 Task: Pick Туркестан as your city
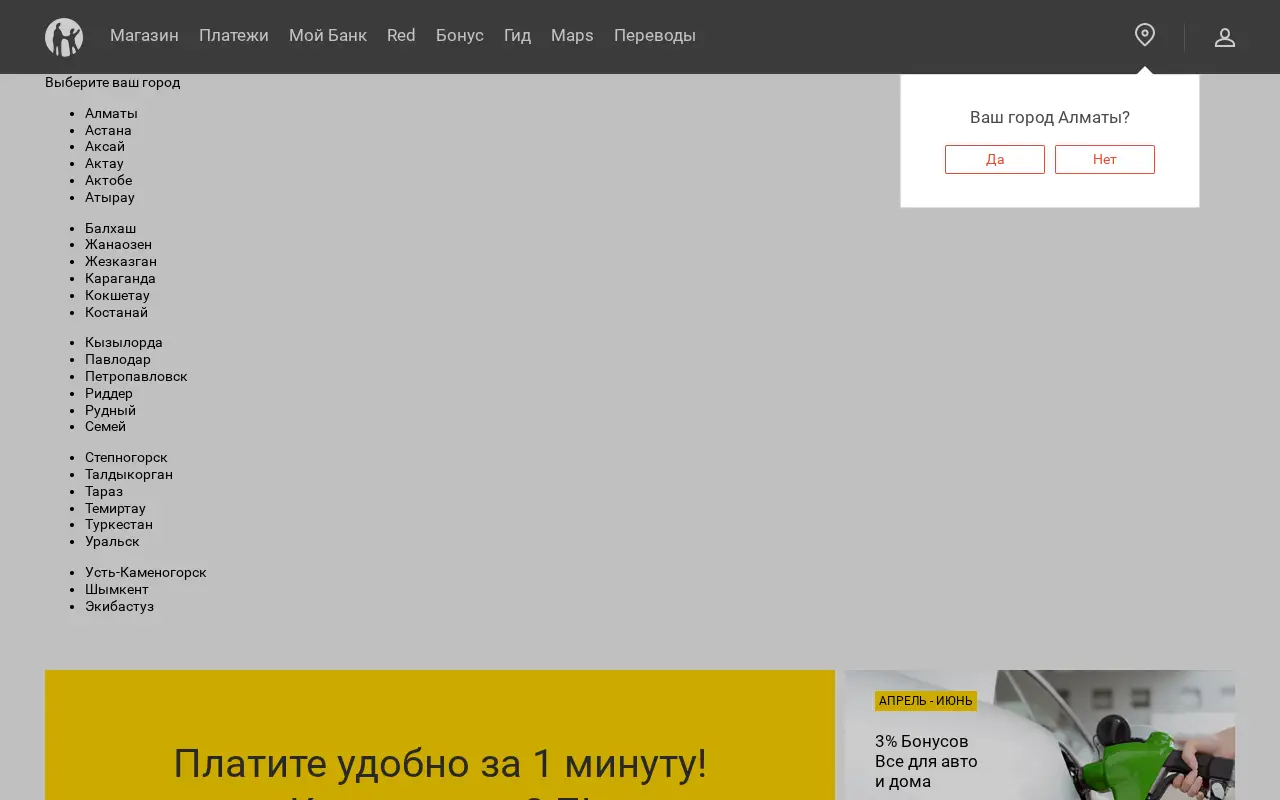pos(119,524)
